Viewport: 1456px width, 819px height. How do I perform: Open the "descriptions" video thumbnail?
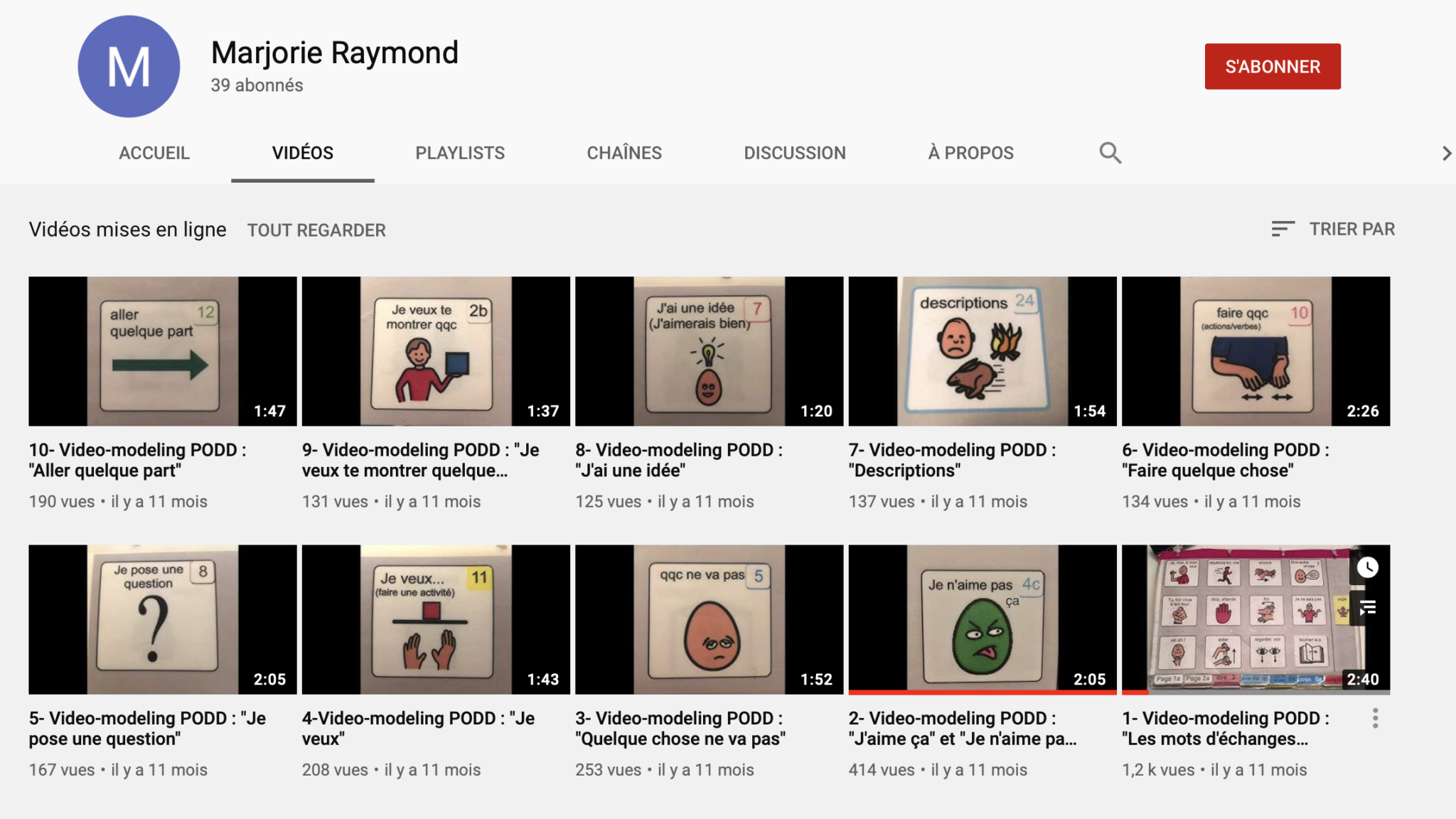982,351
